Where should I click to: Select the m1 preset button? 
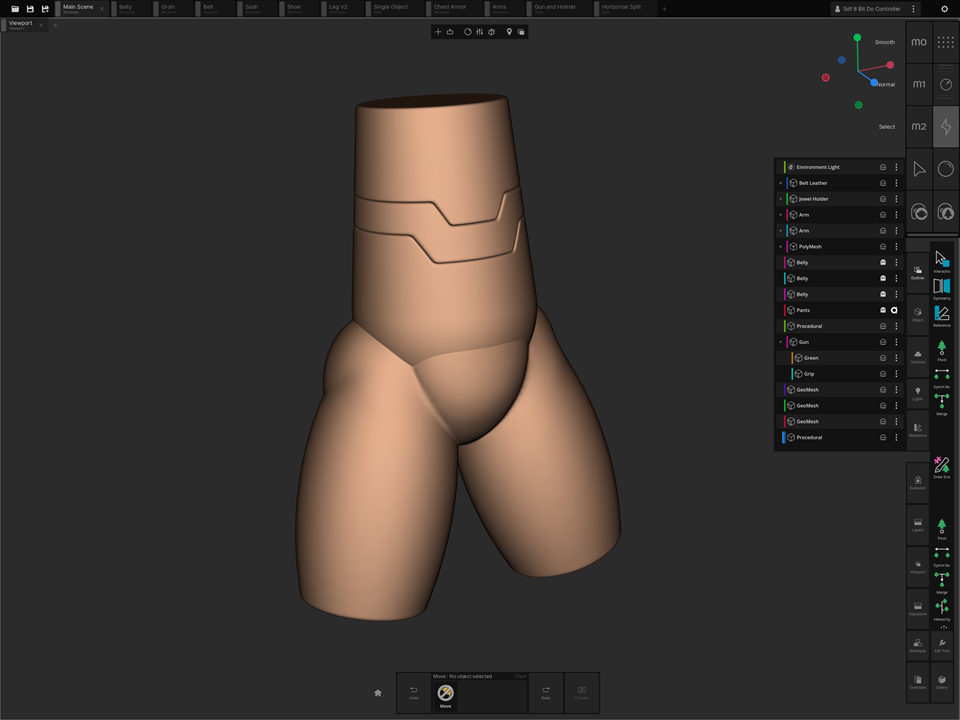pos(919,84)
